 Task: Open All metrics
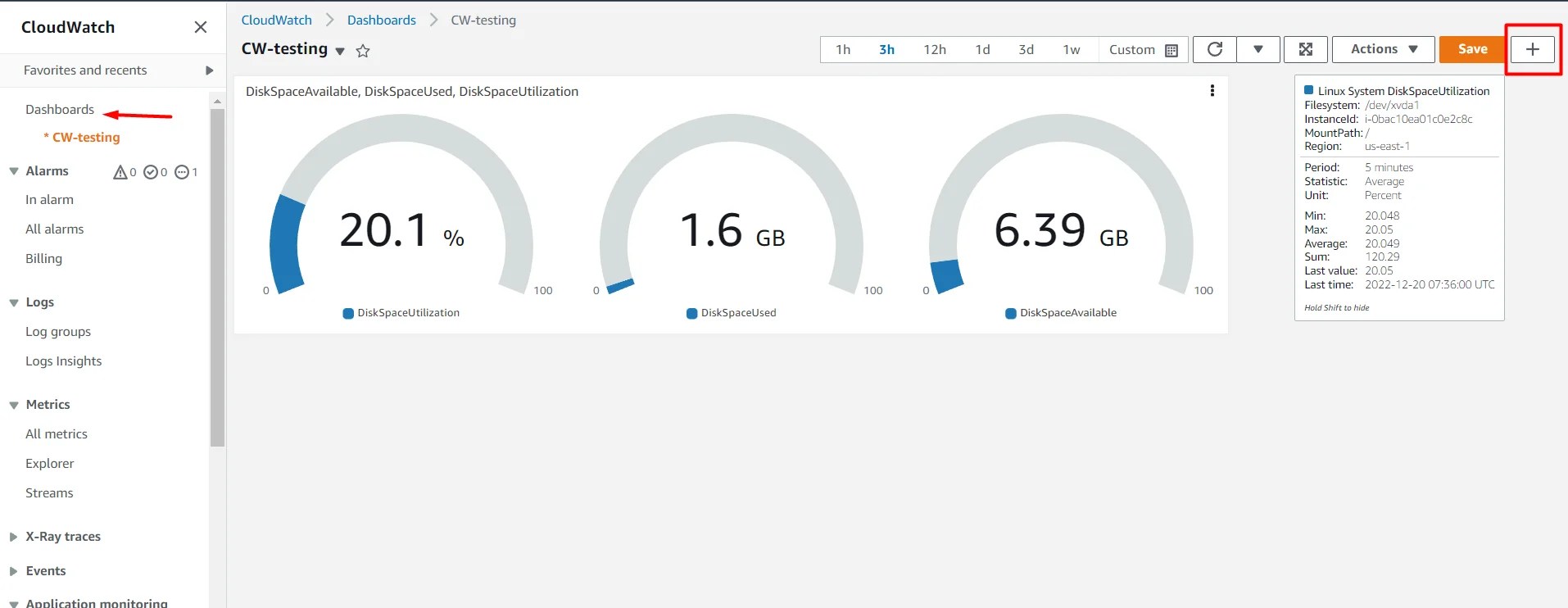pos(57,433)
